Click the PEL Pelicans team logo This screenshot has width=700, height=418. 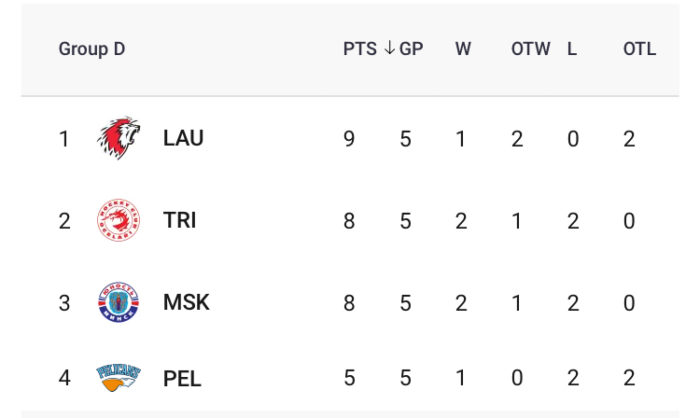pyautogui.click(x=118, y=378)
